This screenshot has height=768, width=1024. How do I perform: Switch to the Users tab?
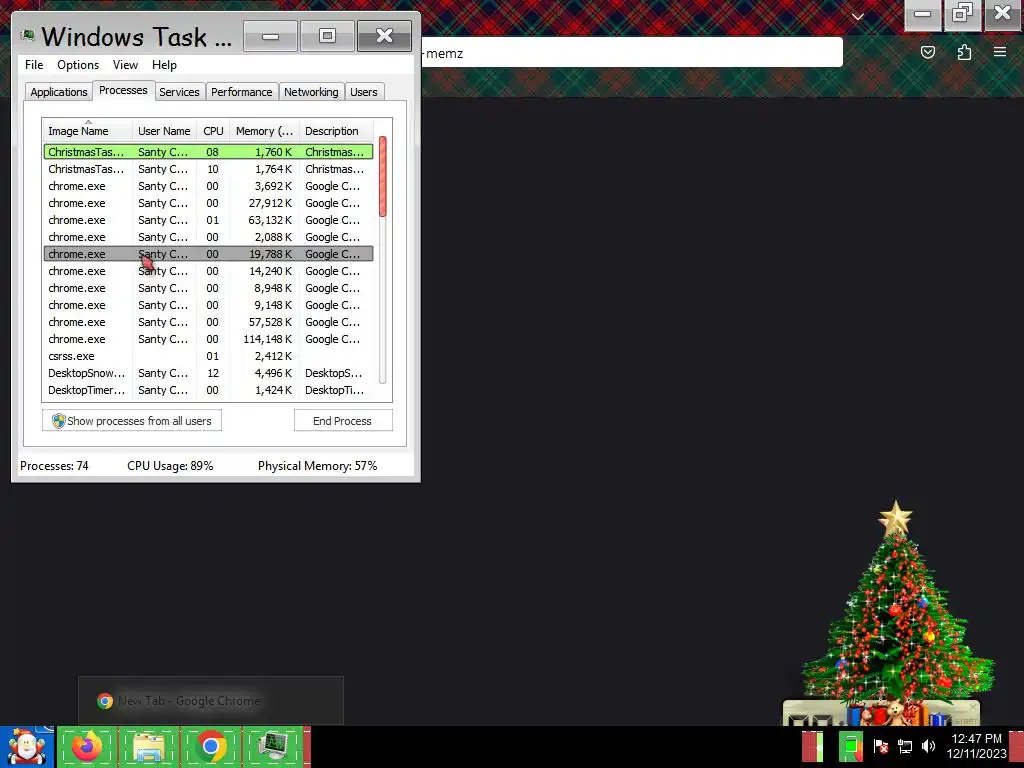(x=364, y=92)
